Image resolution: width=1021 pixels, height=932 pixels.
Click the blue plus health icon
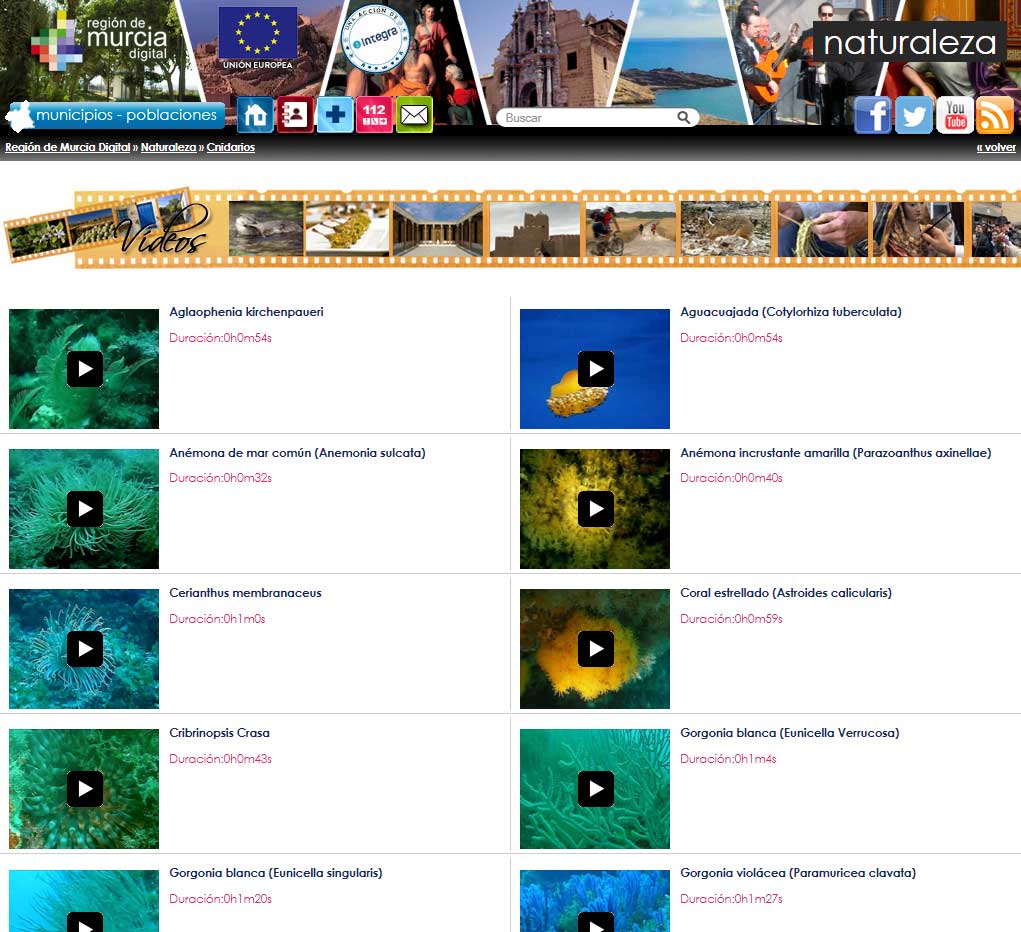pyautogui.click(x=335, y=115)
